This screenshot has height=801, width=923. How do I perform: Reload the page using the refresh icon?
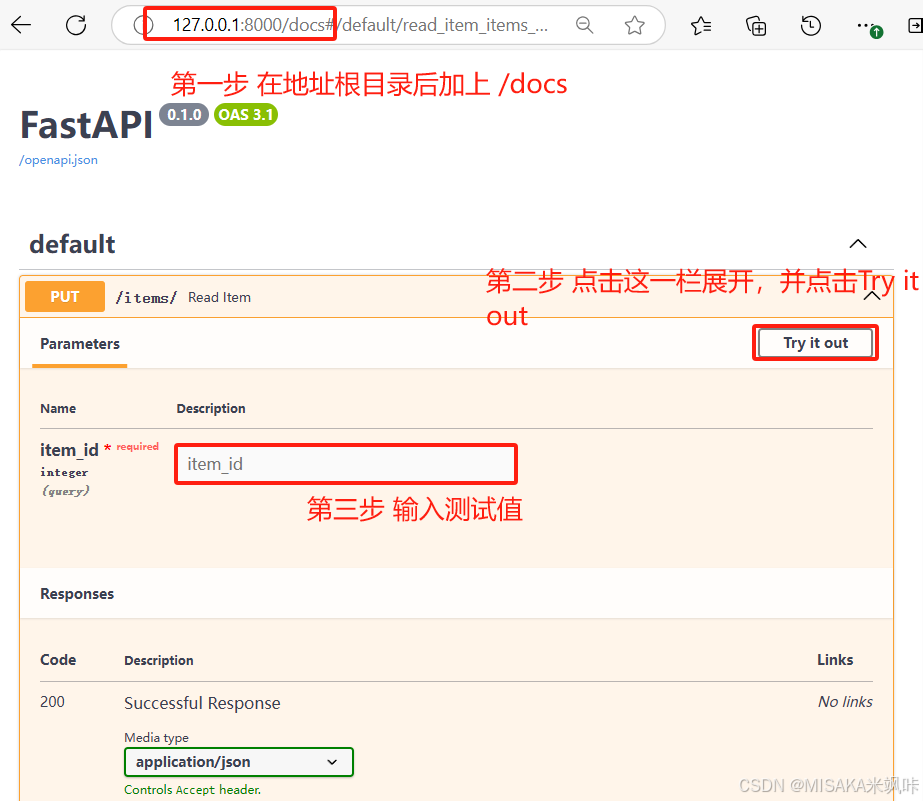point(76,25)
